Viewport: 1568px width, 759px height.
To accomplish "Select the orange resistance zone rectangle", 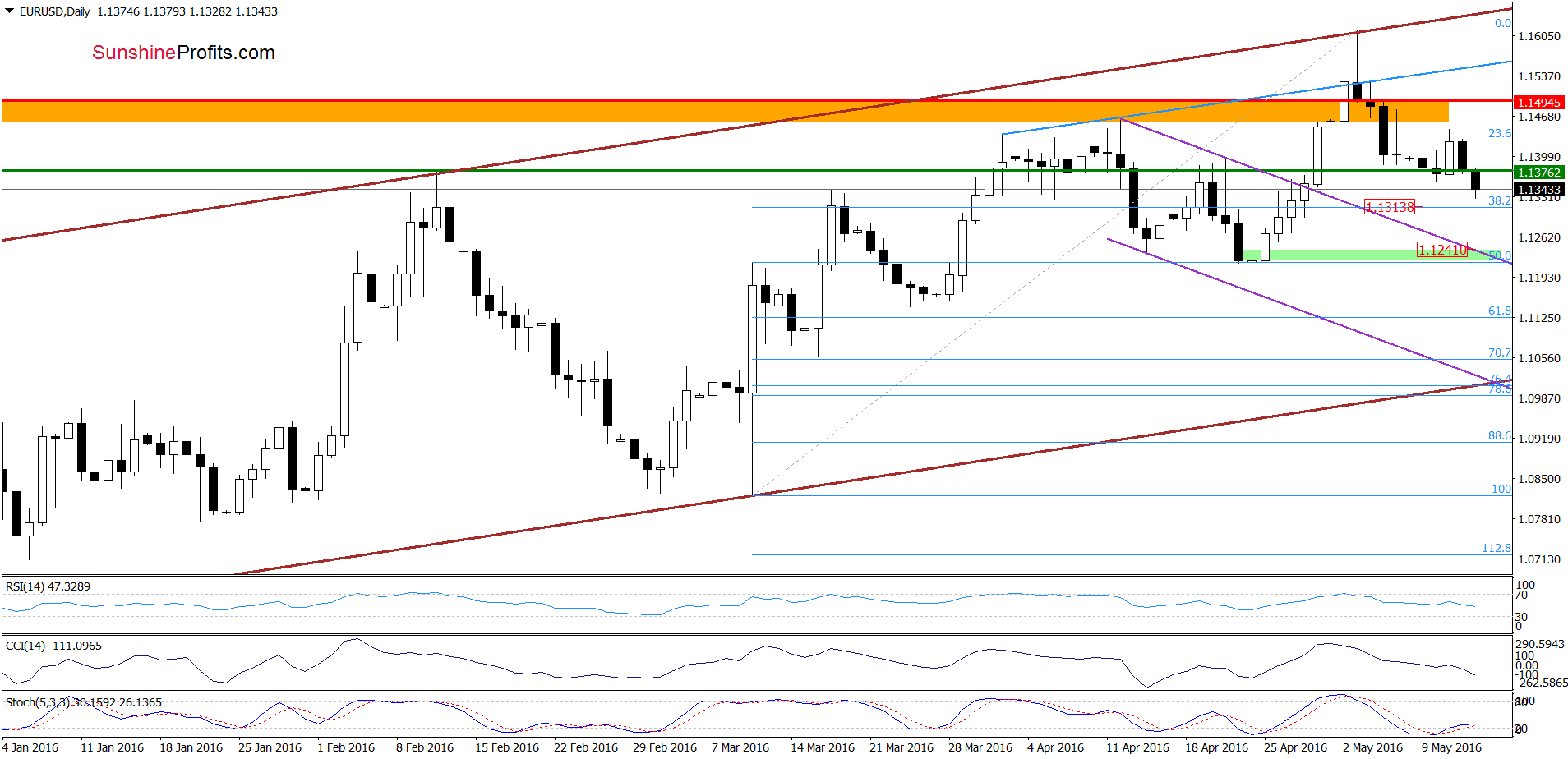I will 725,112.
